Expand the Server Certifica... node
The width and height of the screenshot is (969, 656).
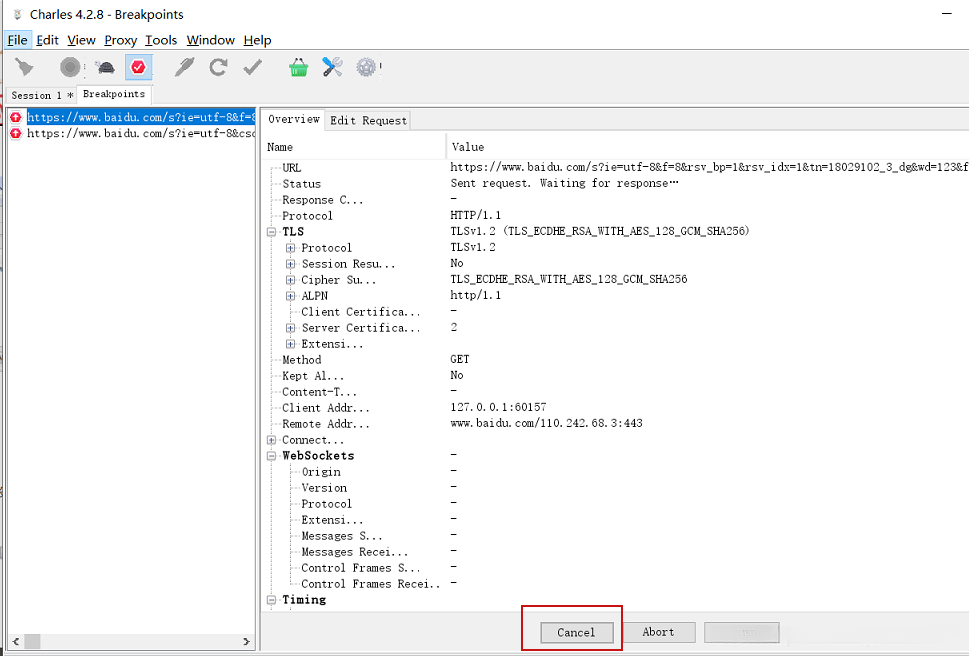(x=290, y=328)
